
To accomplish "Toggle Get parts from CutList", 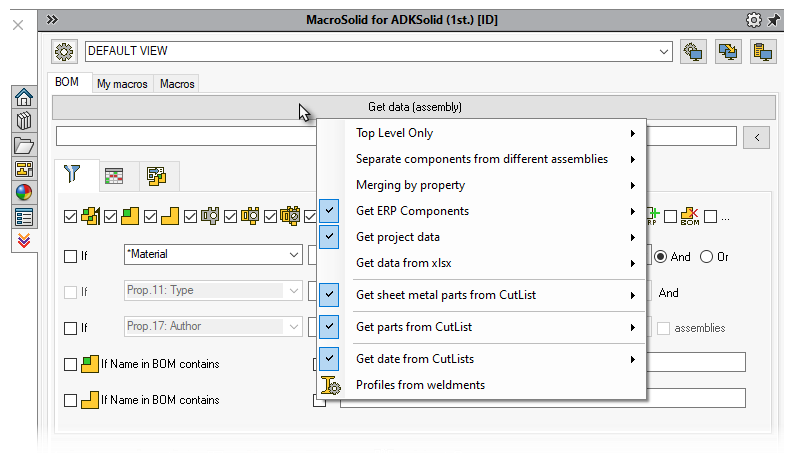I will click(482, 327).
